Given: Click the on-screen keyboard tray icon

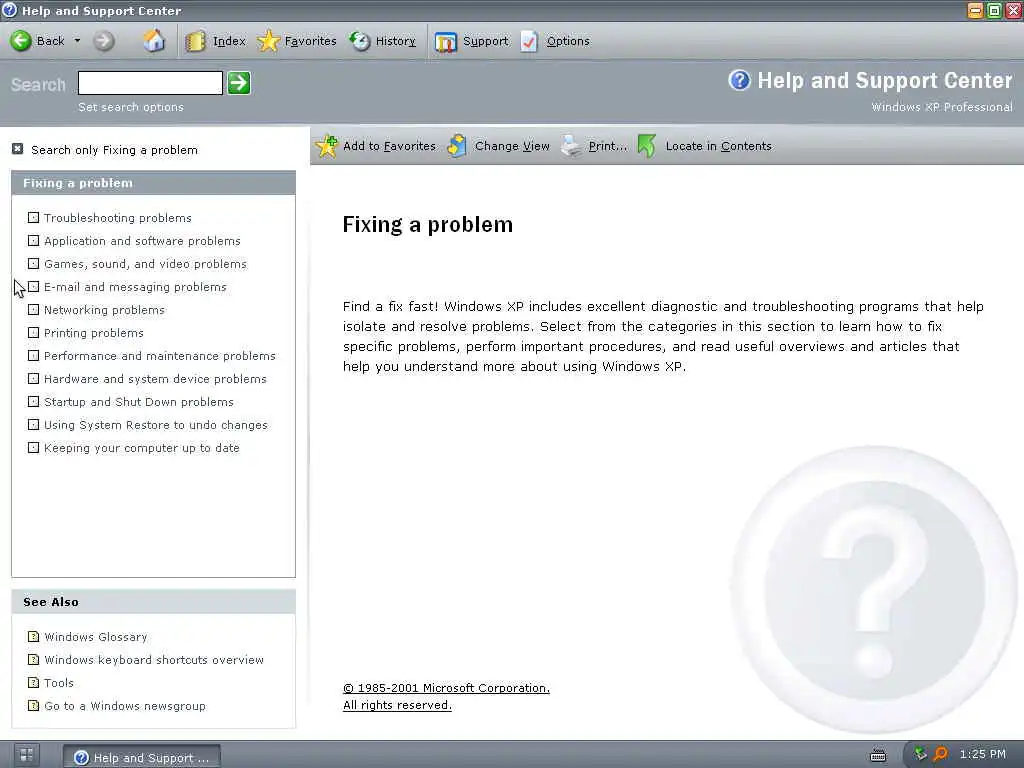Looking at the screenshot, I should [878, 755].
